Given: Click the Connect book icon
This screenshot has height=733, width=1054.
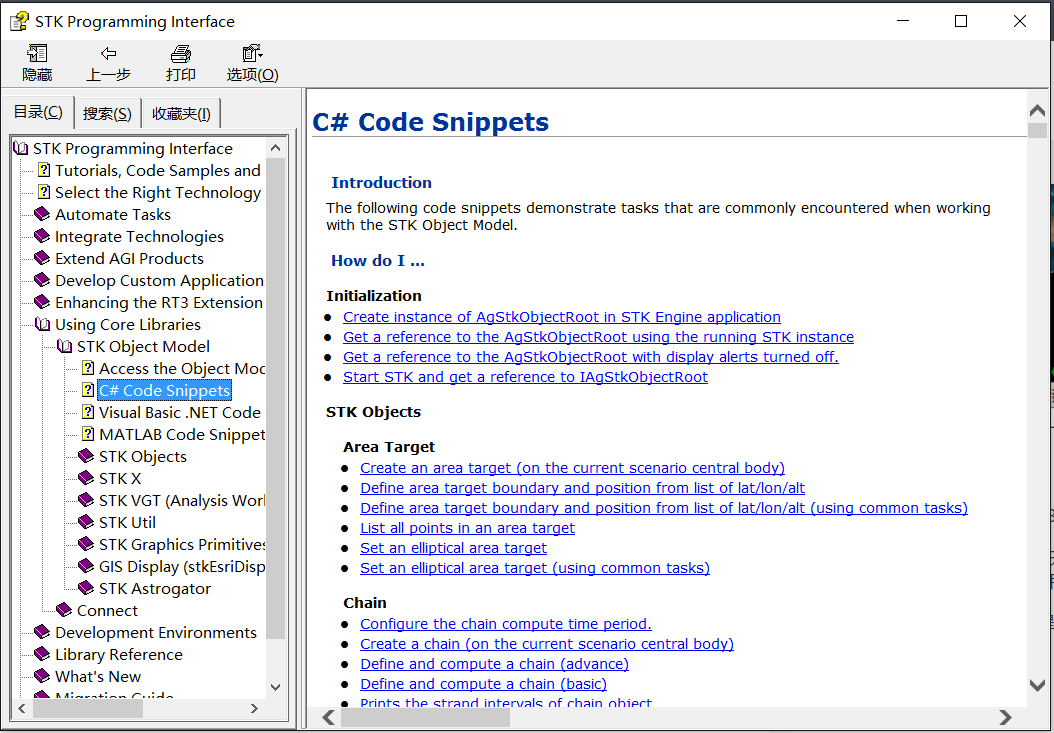Looking at the screenshot, I should (x=64, y=611).
